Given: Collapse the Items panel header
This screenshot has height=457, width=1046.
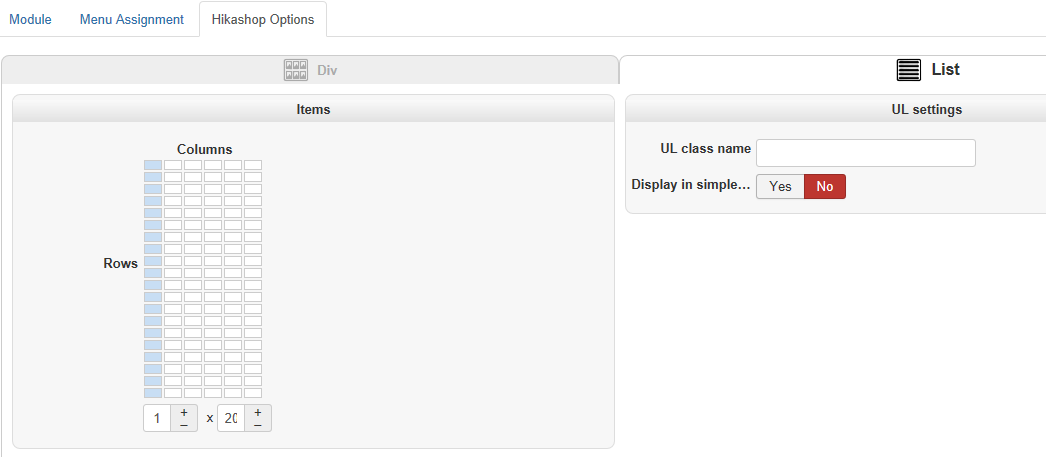Looking at the screenshot, I should [313, 109].
